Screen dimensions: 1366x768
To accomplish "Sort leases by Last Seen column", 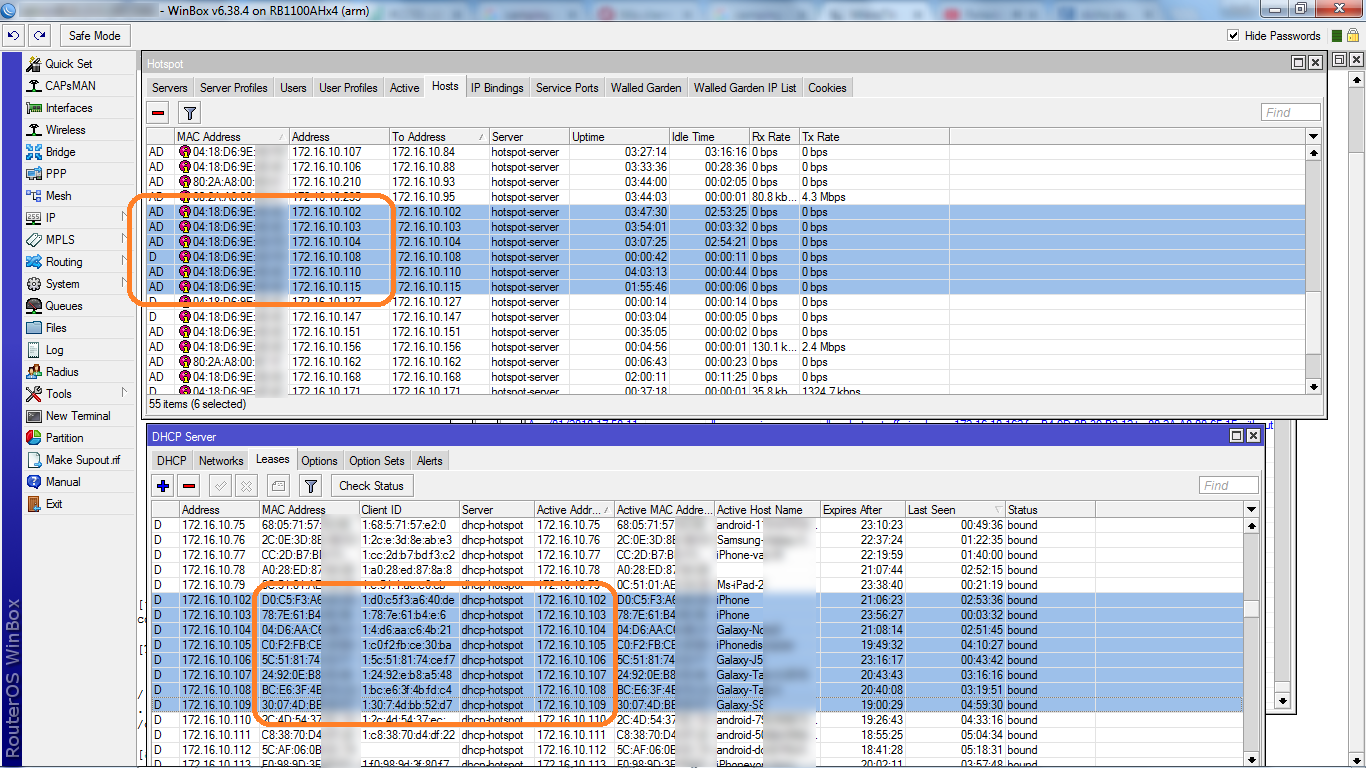I will [x=955, y=510].
